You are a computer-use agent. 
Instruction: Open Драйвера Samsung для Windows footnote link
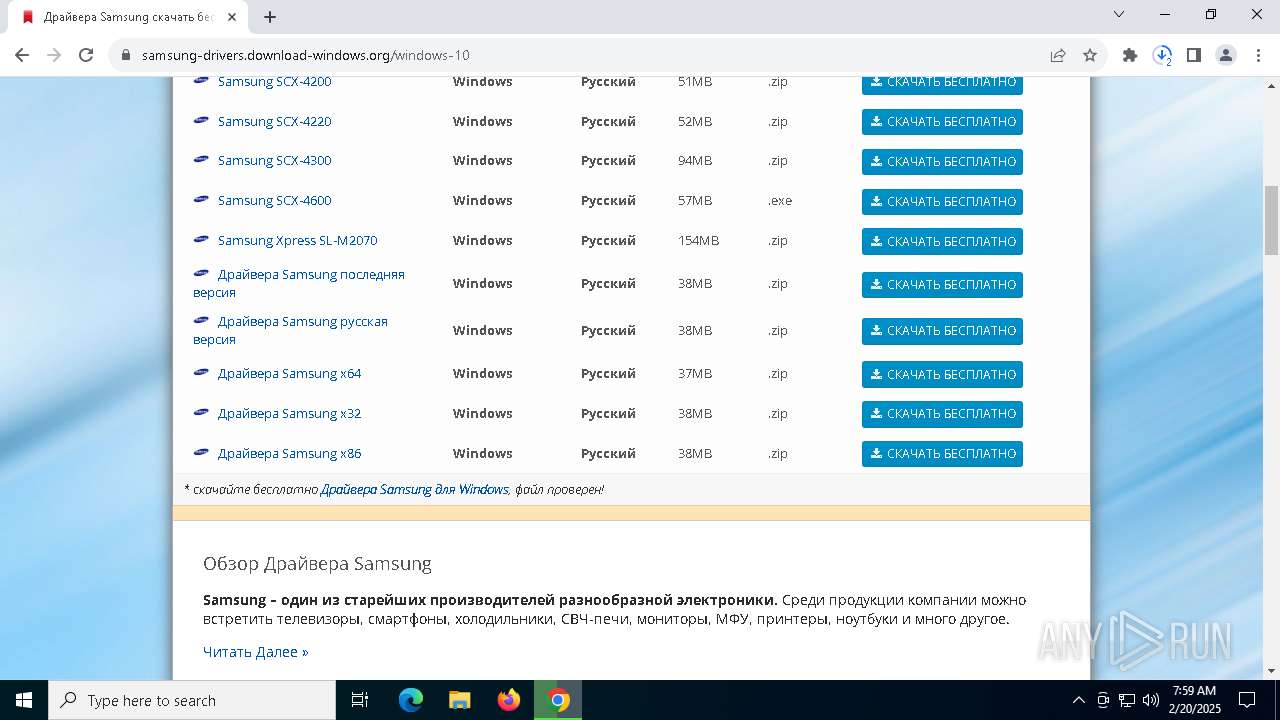point(414,489)
